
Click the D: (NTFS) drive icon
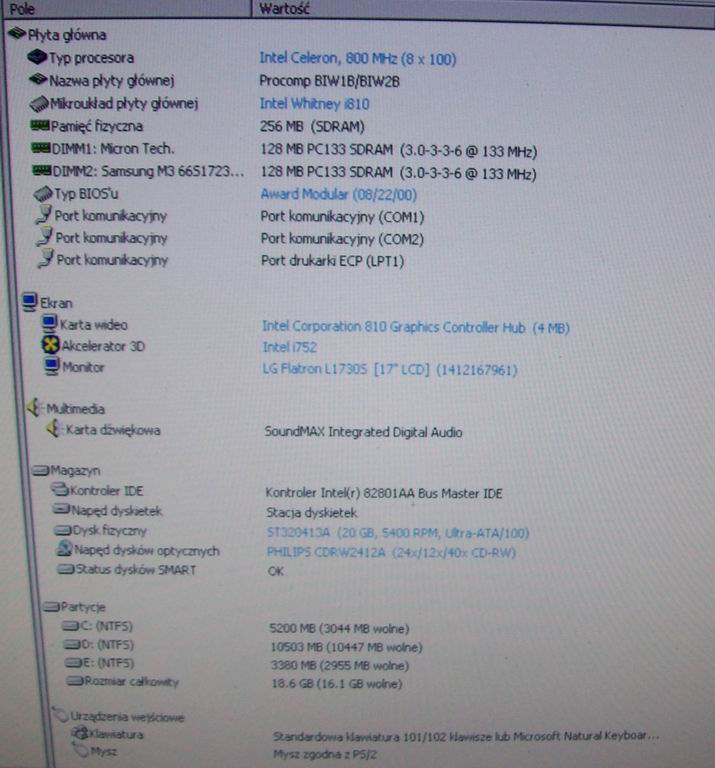click(72, 645)
